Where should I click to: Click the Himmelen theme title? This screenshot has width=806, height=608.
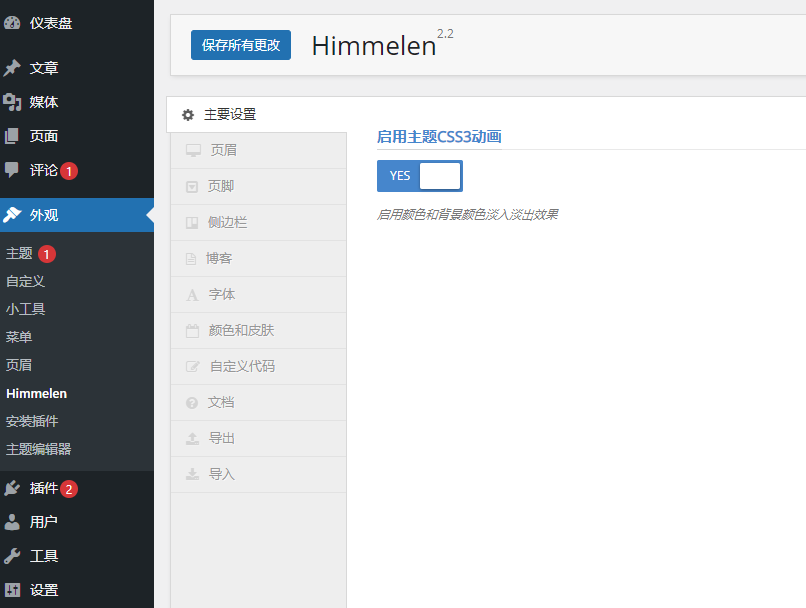374,46
